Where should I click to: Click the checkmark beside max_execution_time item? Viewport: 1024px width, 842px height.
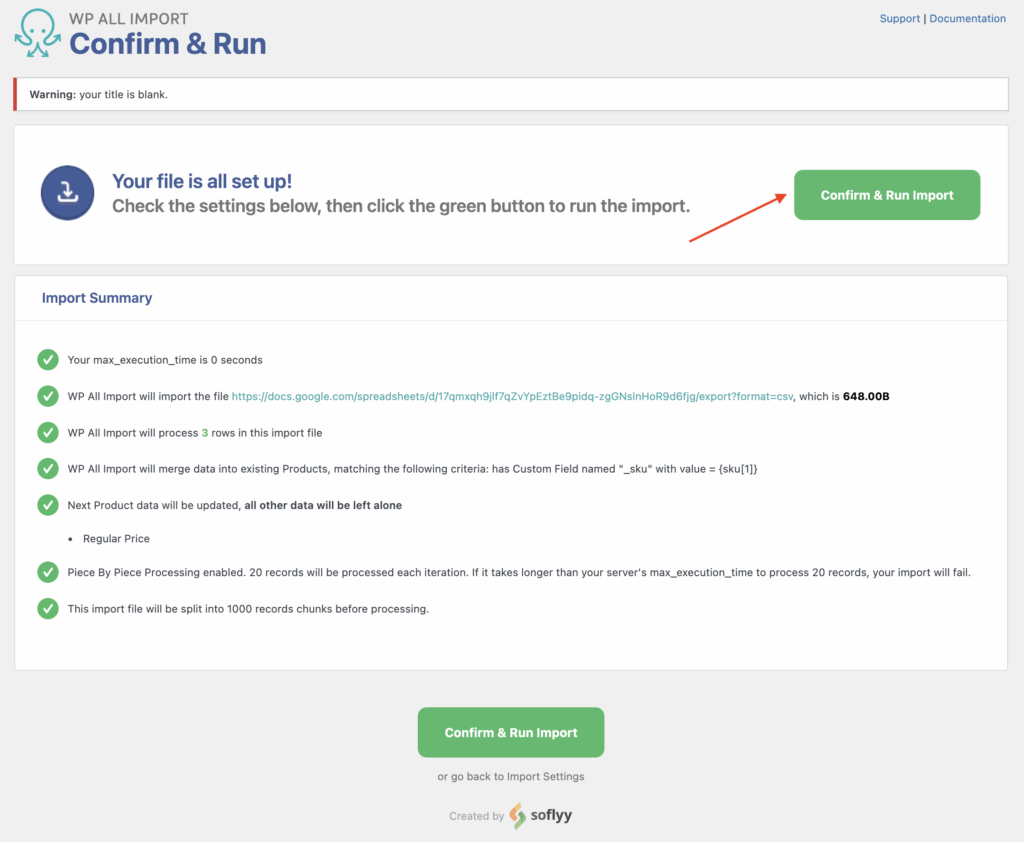coord(48,359)
